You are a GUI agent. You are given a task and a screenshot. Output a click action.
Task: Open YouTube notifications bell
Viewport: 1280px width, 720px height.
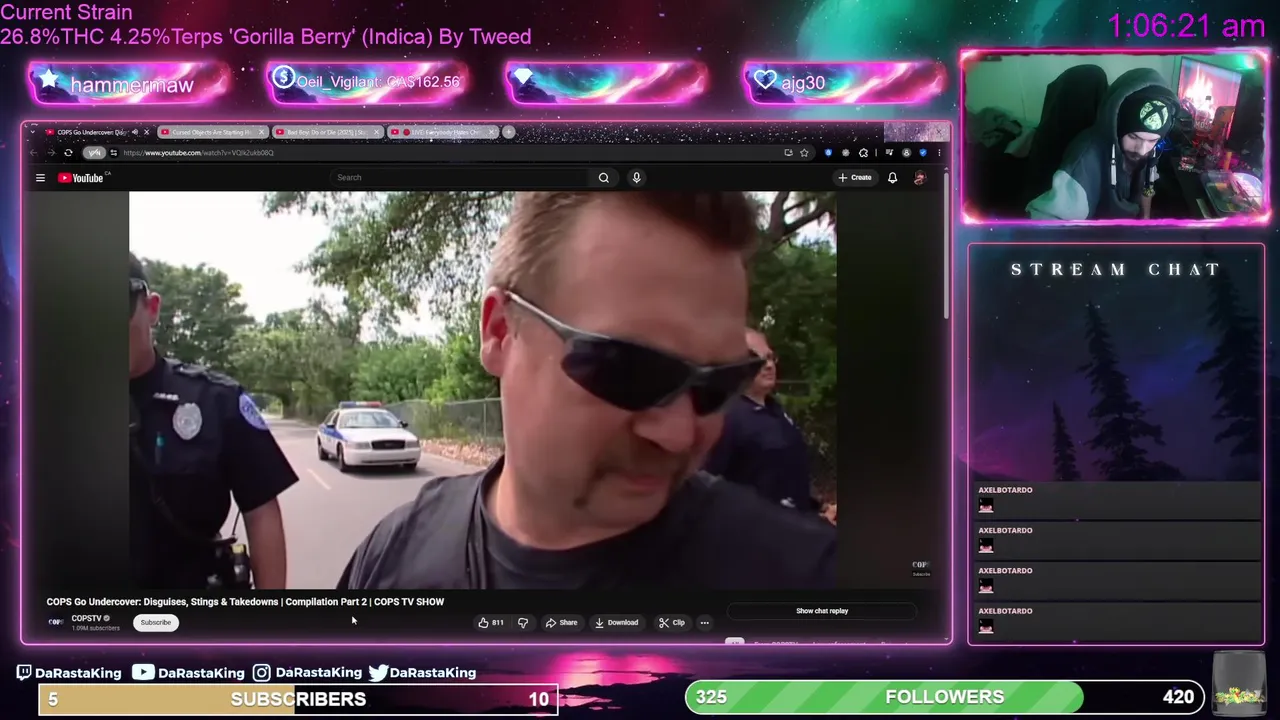point(892,178)
